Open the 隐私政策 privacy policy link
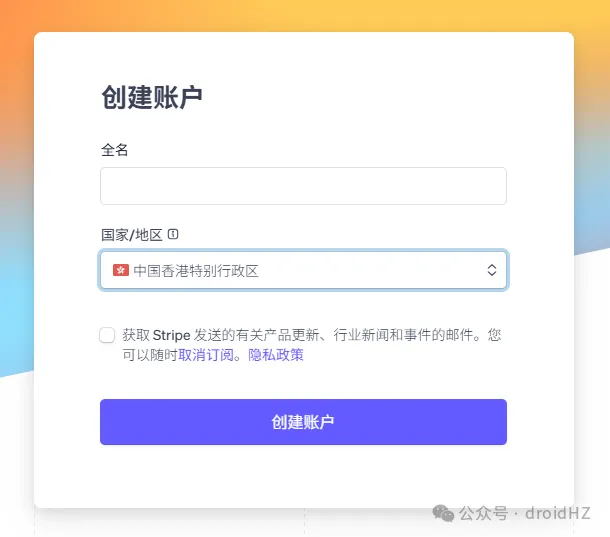The height and width of the screenshot is (537, 610). tap(276, 355)
